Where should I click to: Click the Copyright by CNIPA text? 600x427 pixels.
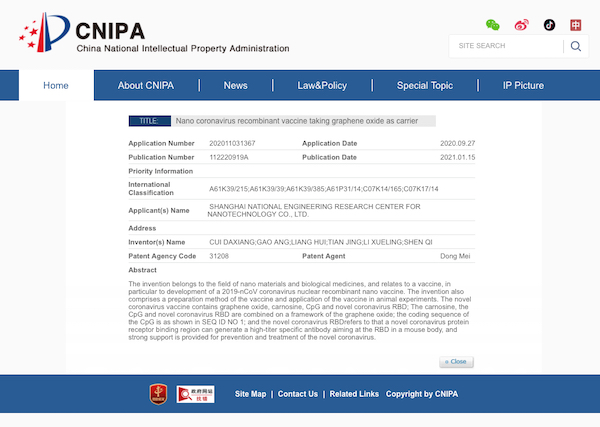point(422,394)
